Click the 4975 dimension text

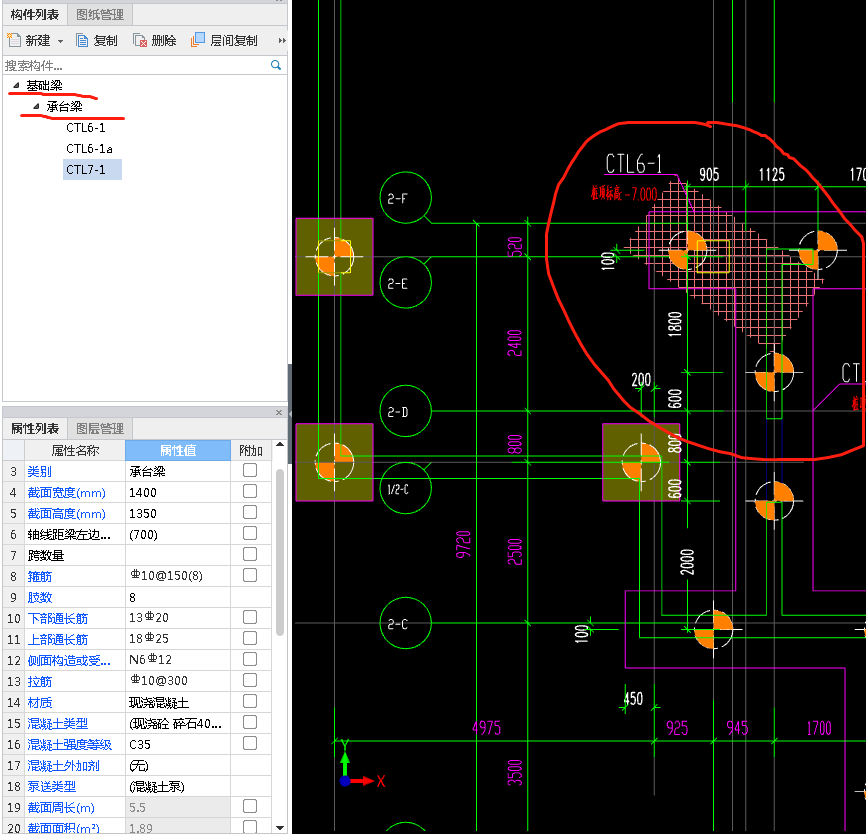coord(487,728)
